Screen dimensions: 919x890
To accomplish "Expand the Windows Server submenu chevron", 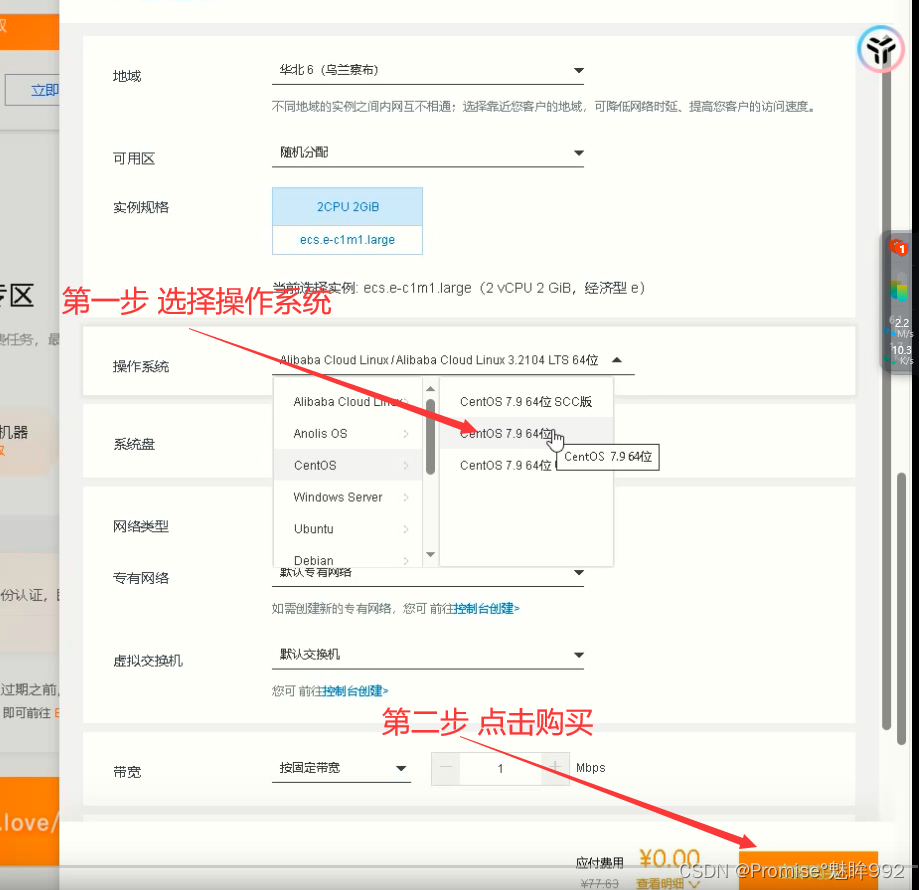I will tap(406, 497).
